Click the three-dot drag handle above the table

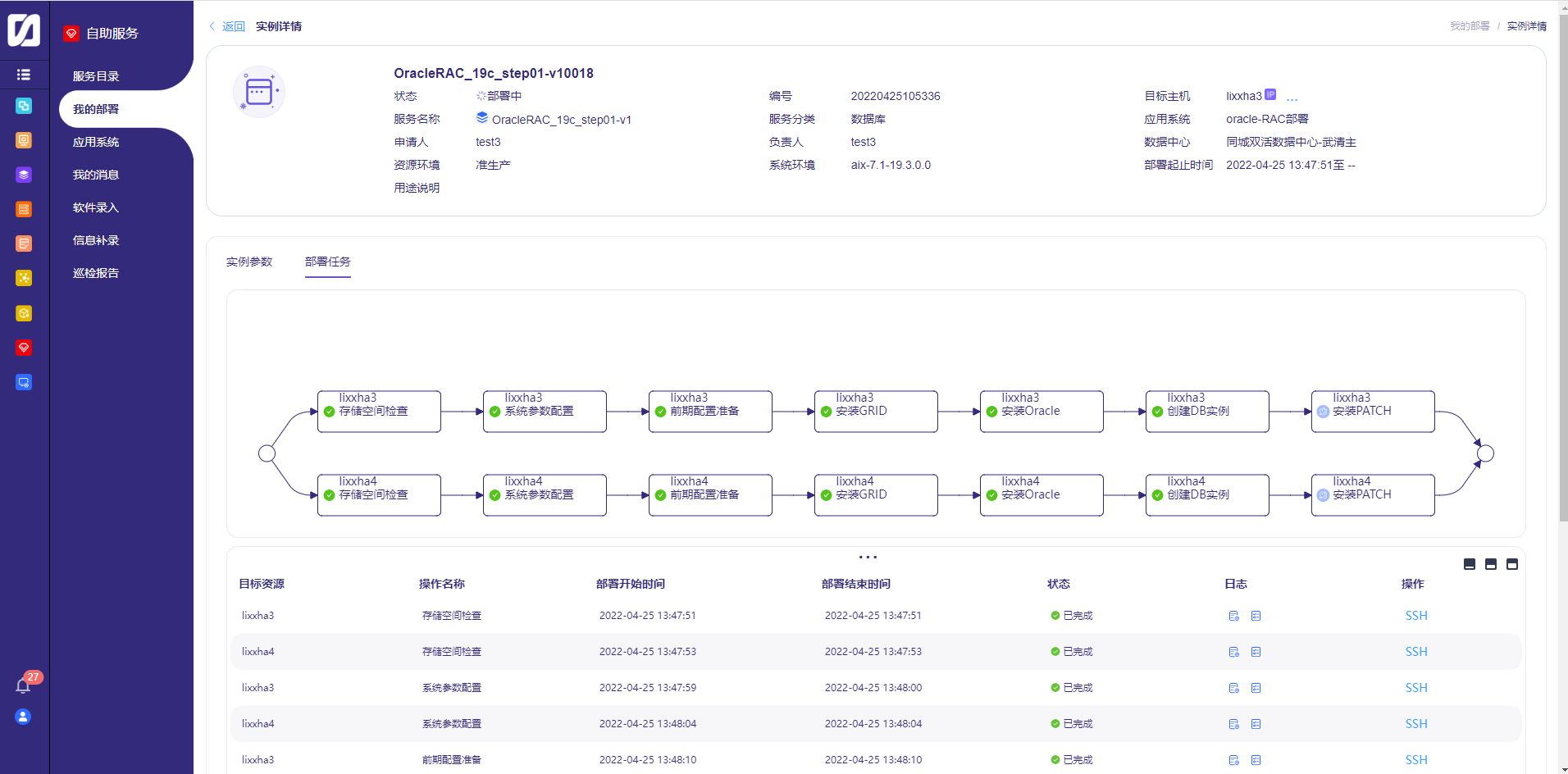click(x=868, y=557)
